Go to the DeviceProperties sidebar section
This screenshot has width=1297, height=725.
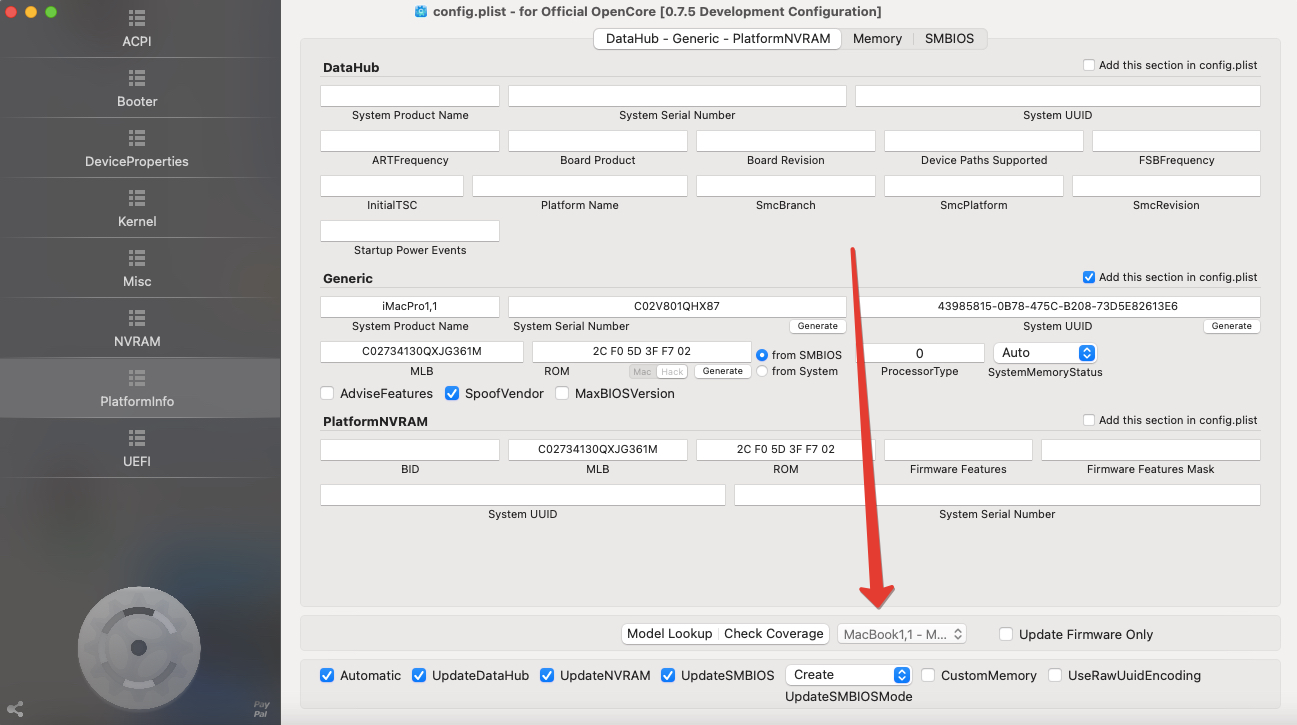(137, 149)
